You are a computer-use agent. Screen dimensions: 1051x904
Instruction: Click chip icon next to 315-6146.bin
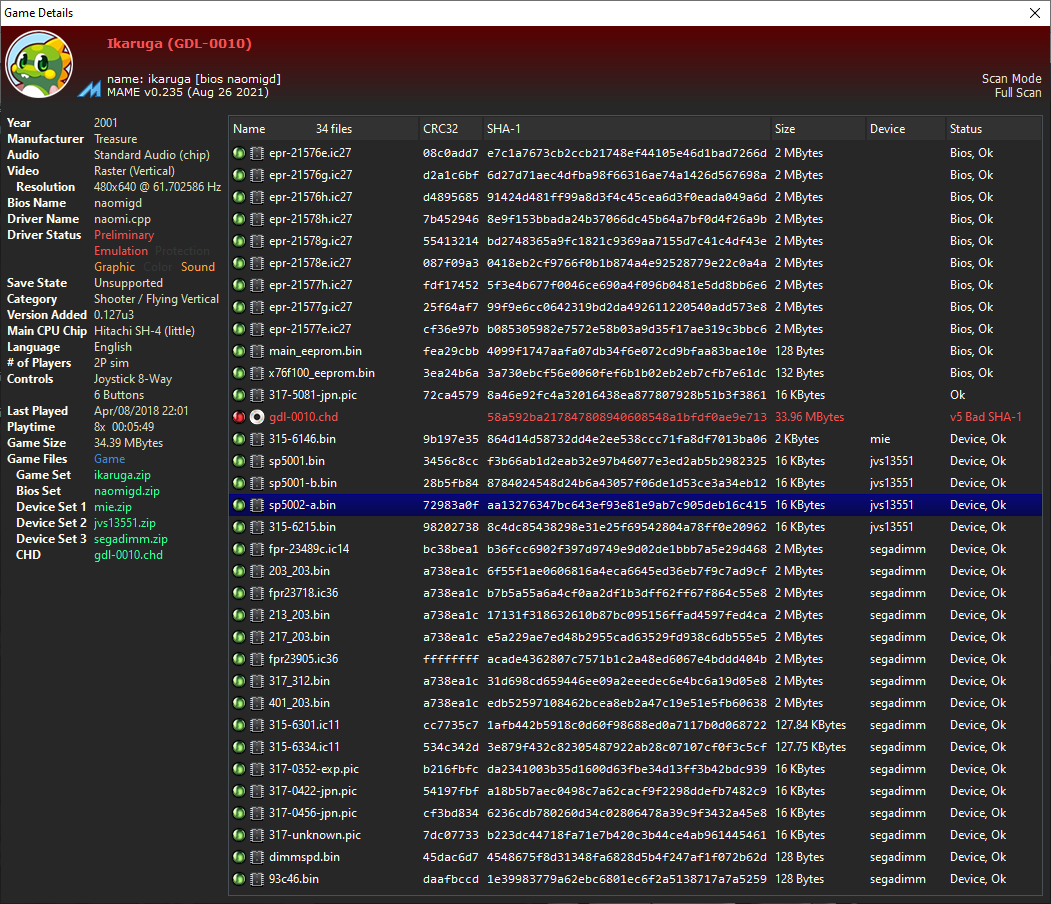tap(257, 439)
